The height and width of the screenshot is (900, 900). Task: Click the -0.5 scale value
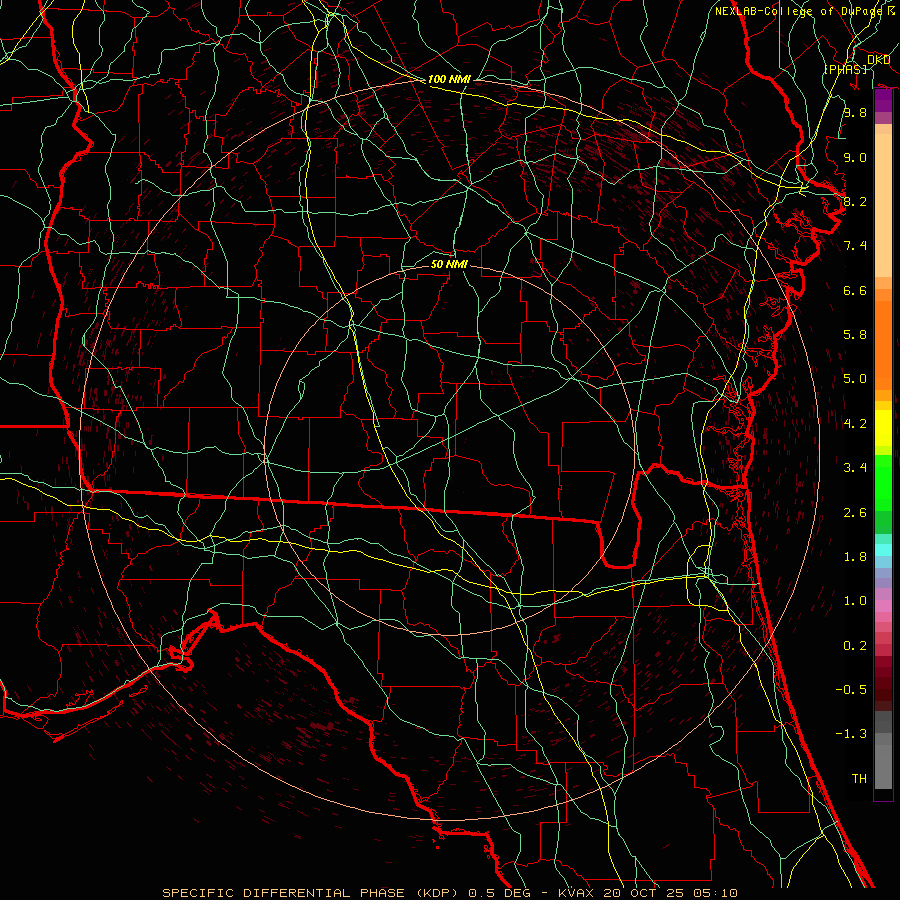(x=851, y=690)
